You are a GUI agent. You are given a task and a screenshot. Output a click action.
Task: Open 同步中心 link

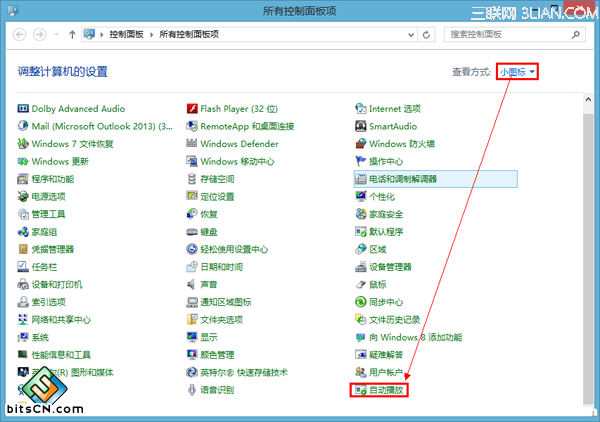pyautogui.click(x=386, y=302)
